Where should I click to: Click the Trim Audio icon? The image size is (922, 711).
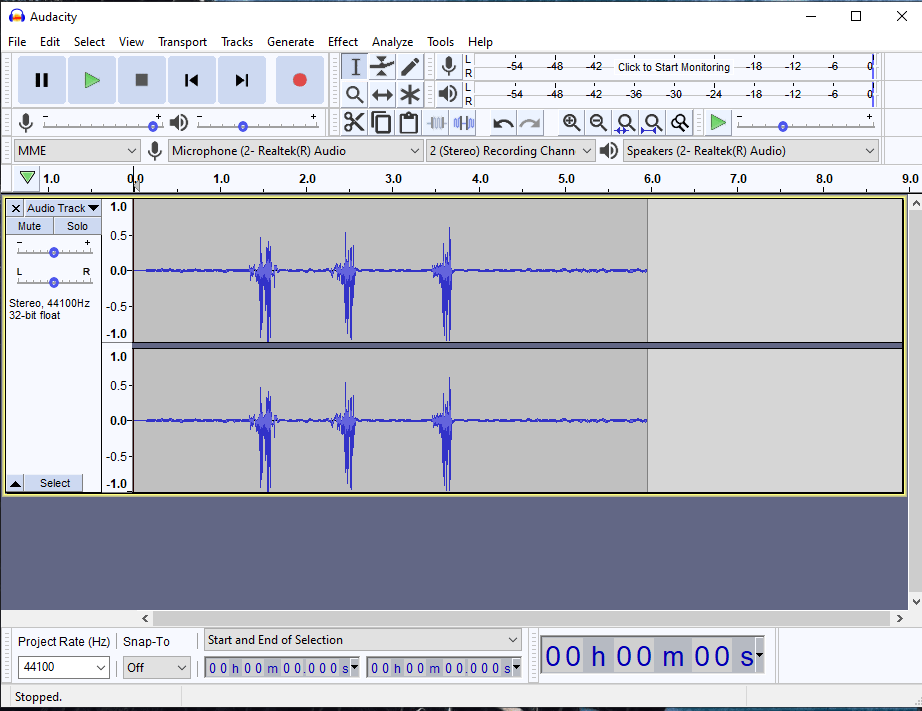point(437,121)
